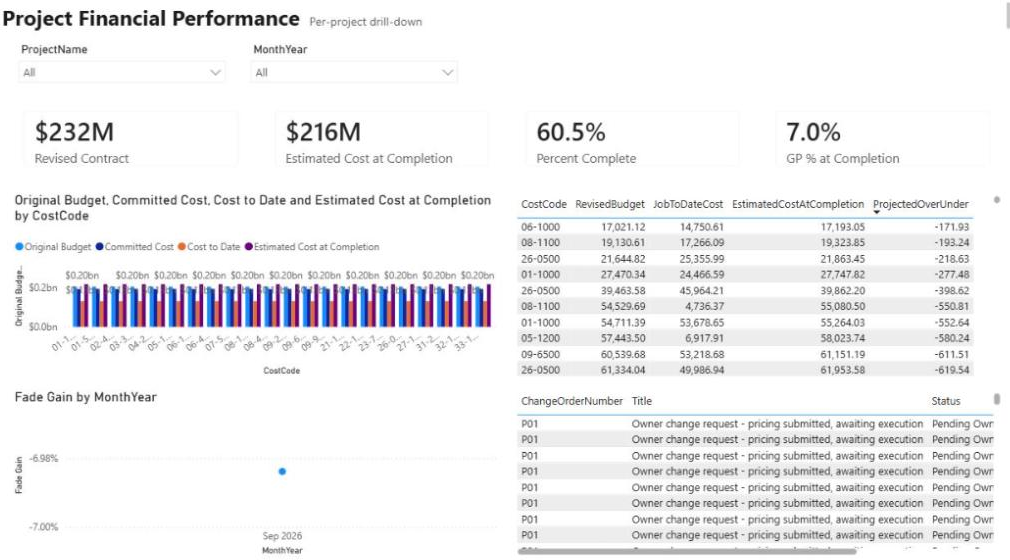The height and width of the screenshot is (560, 1010).
Task: Select job to date cost 25,355.99
Action: [701, 259]
